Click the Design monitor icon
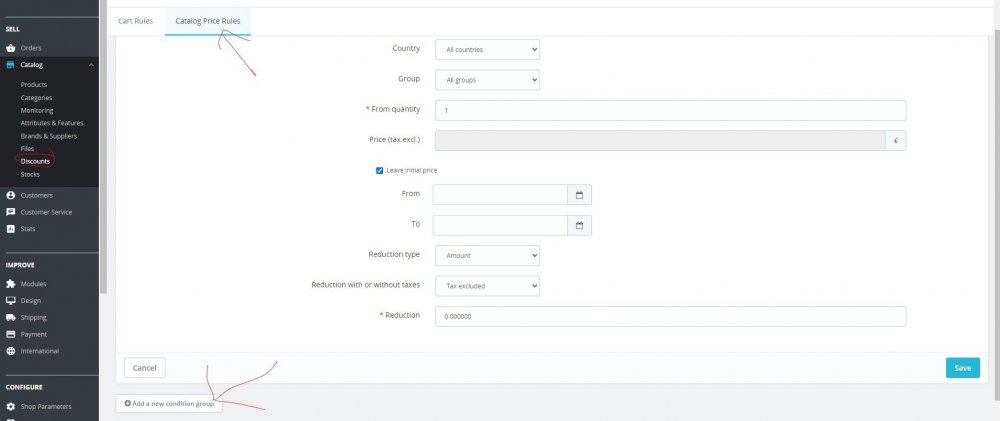 10,300
